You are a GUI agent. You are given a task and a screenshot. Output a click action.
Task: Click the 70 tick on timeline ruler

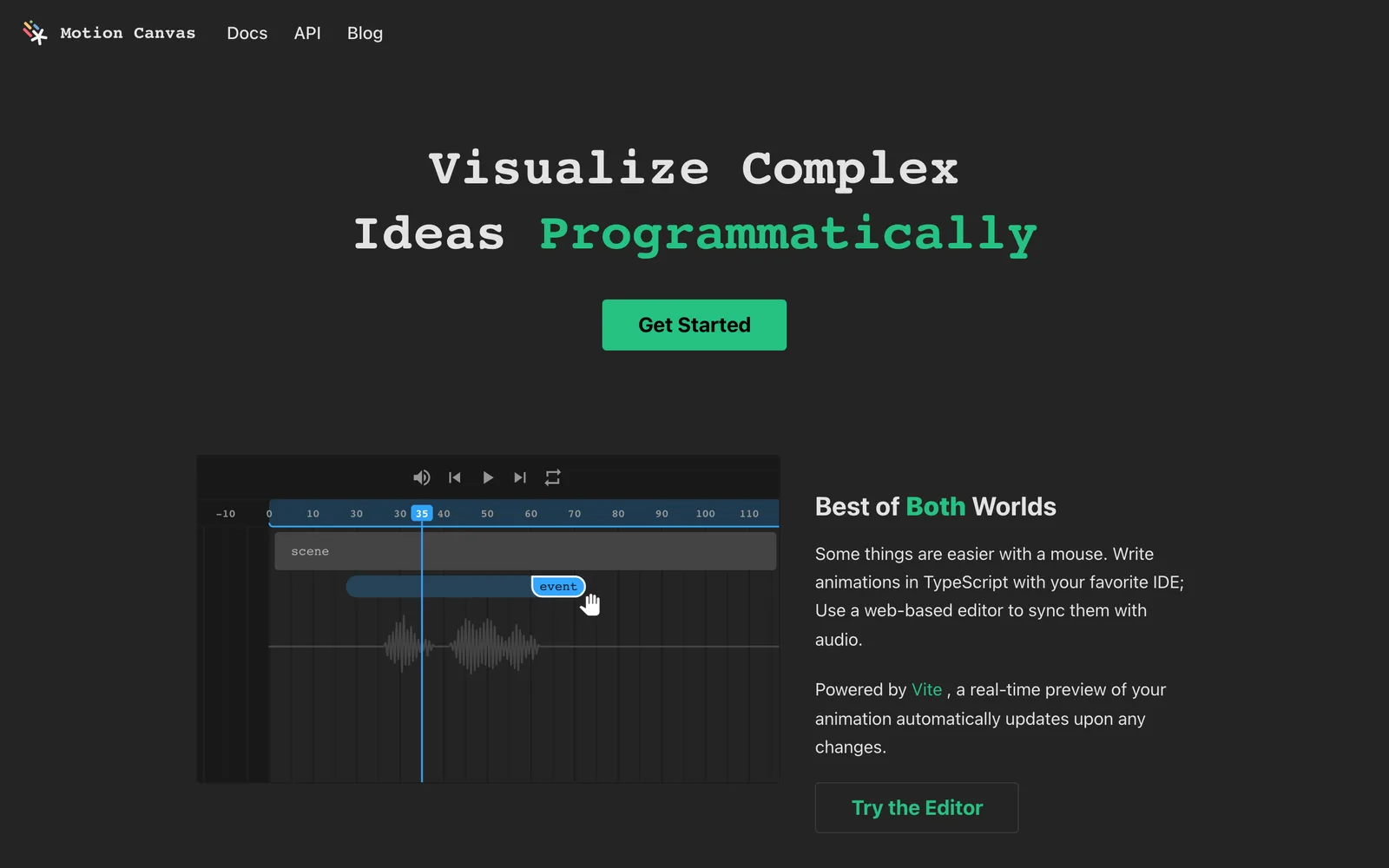[x=575, y=514]
